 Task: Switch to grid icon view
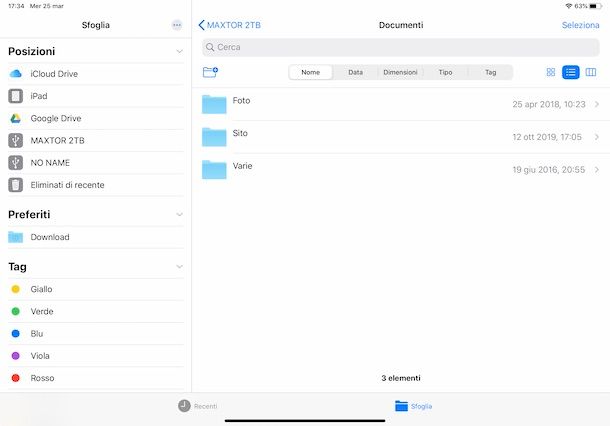(x=550, y=72)
